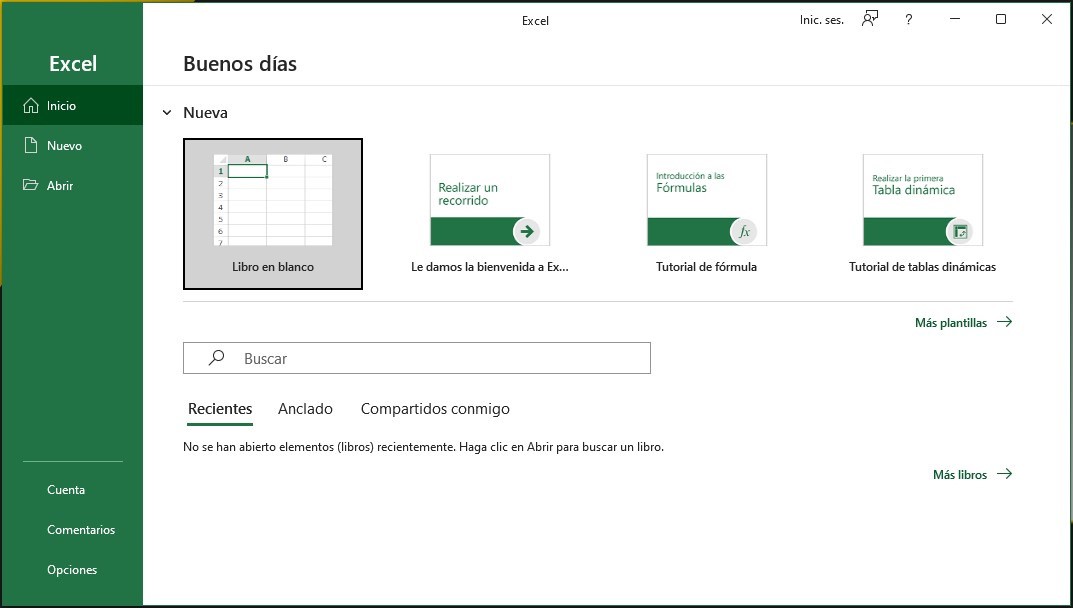Image resolution: width=1073 pixels, height=608 pixels.
Task: Click the green arrow on Realizar un recorrido
Action: [527, 232]
